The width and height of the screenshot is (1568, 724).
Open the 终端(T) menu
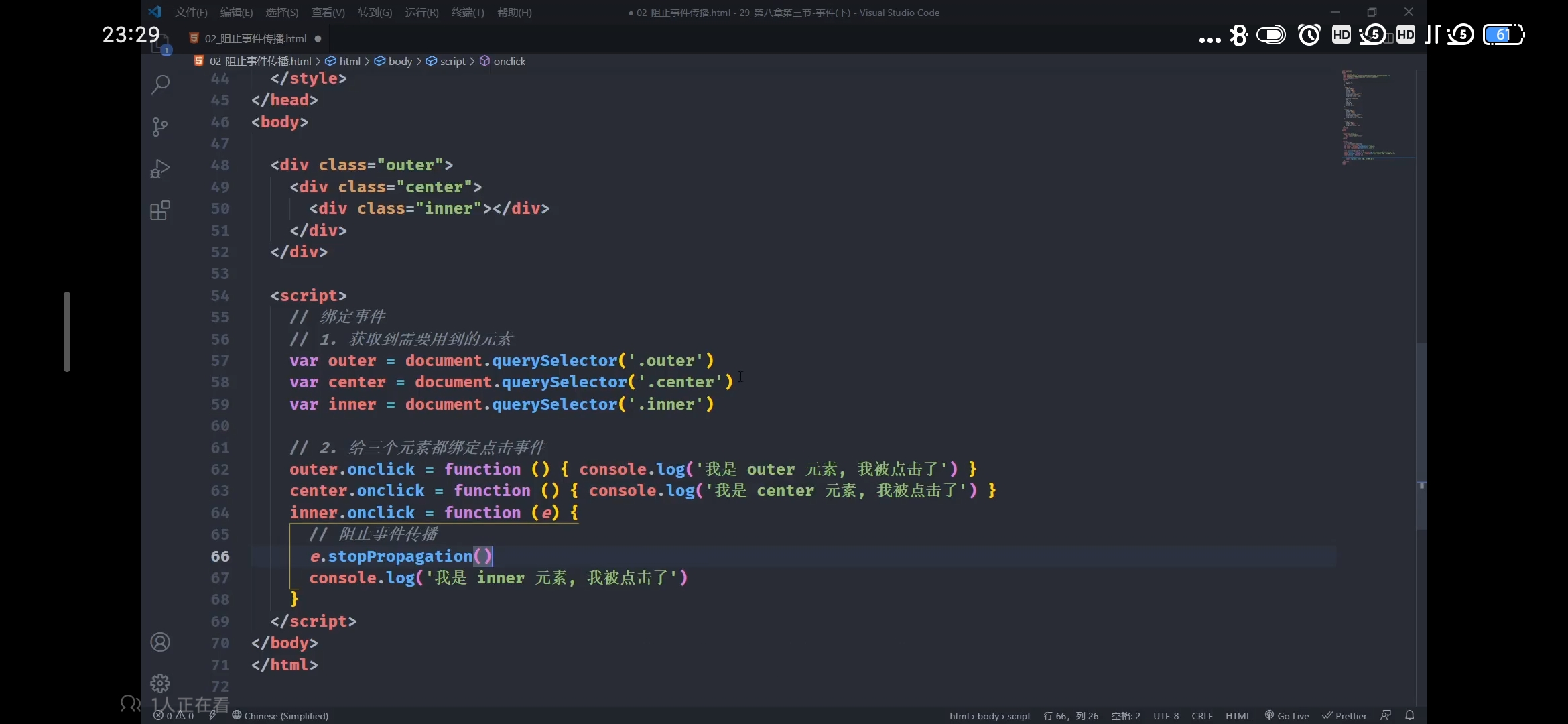click(x=467, y=13)
